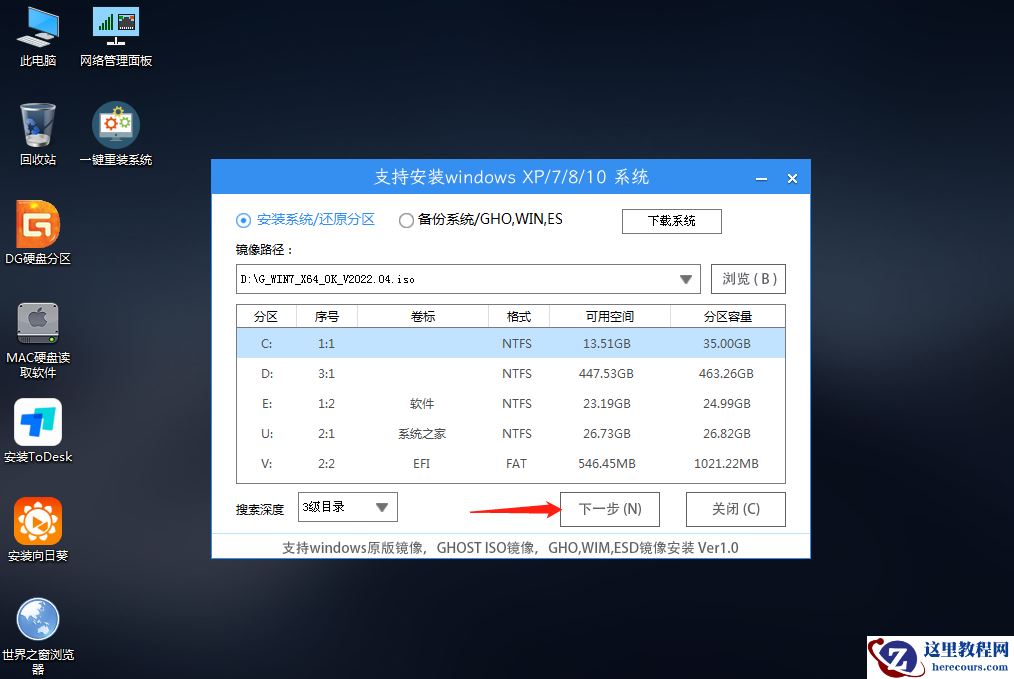Click 下一步(N) to proceed
Viewport: 1014px width, 679px height.
pyautogui.click(x=609, y=509)
